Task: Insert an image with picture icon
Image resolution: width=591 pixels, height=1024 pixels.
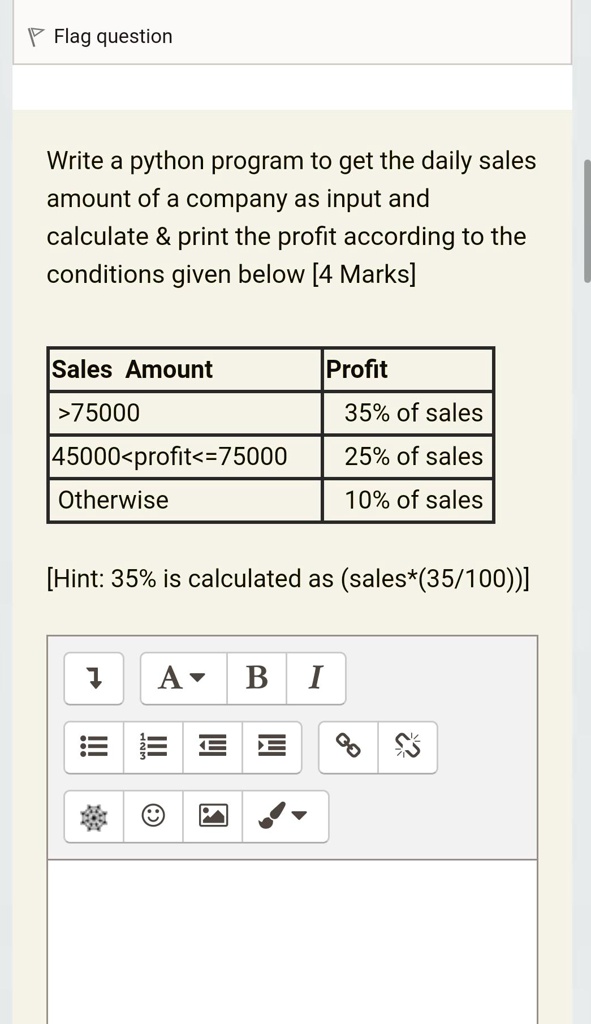Action: pos(213,816)
